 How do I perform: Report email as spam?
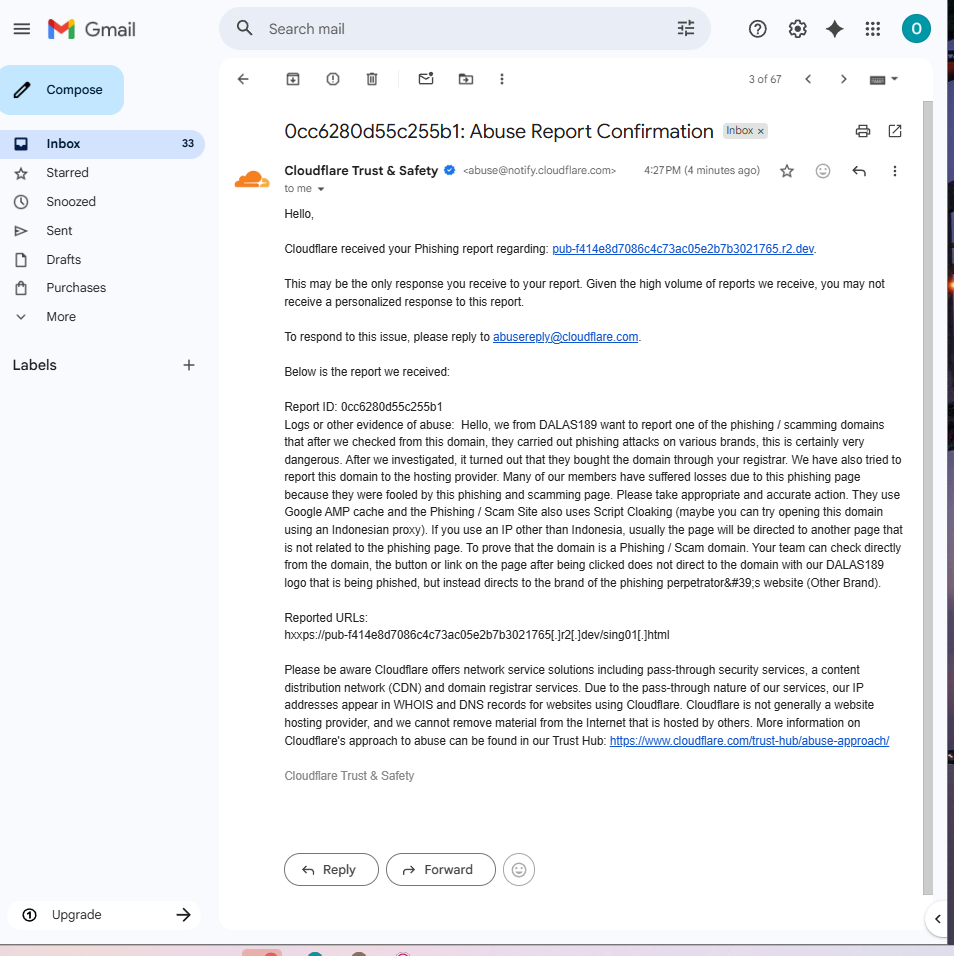click(x=333, y=79)
